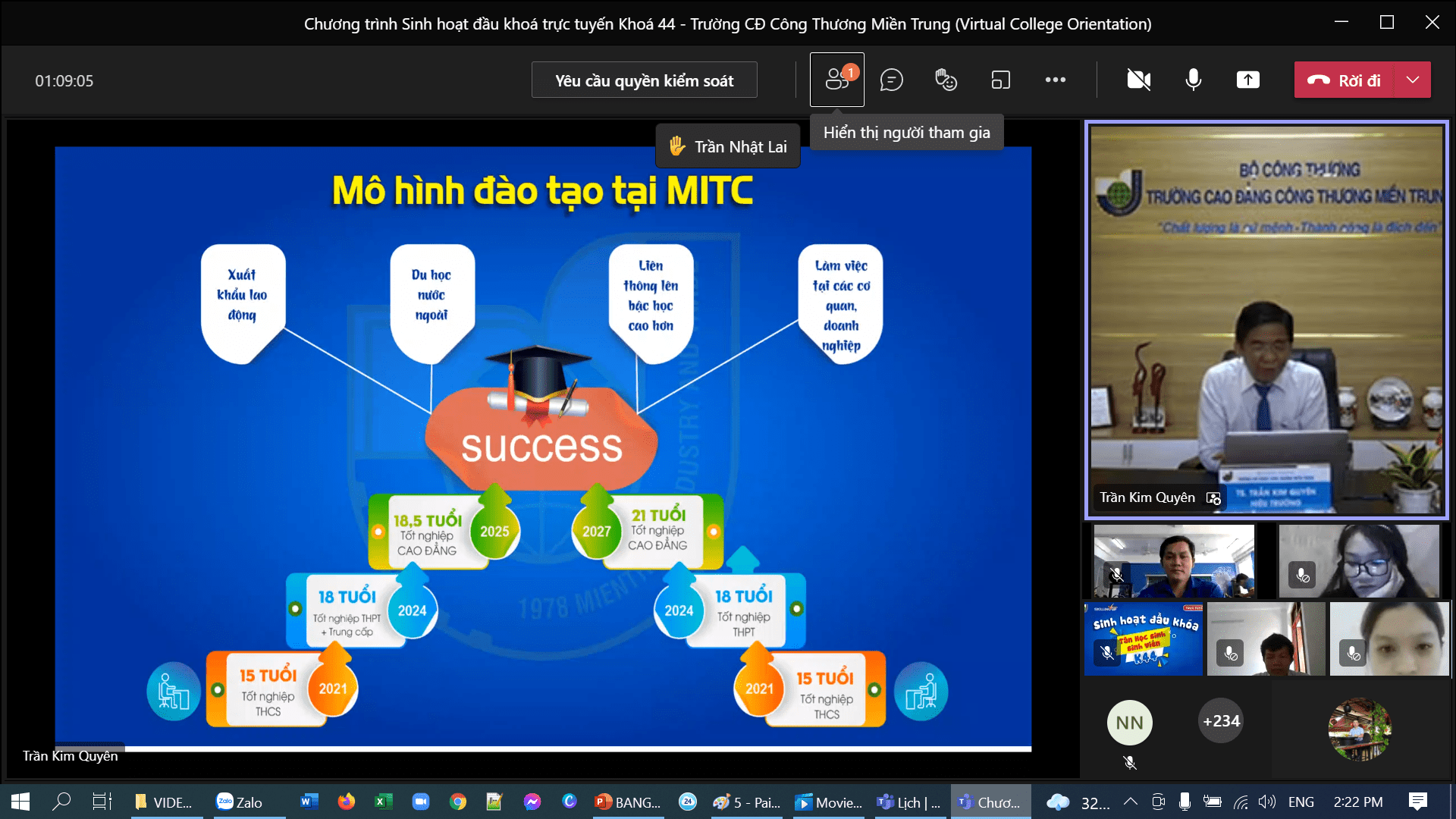
Task: Open the +234 more participants overflow
Action: coord(1221,721)
